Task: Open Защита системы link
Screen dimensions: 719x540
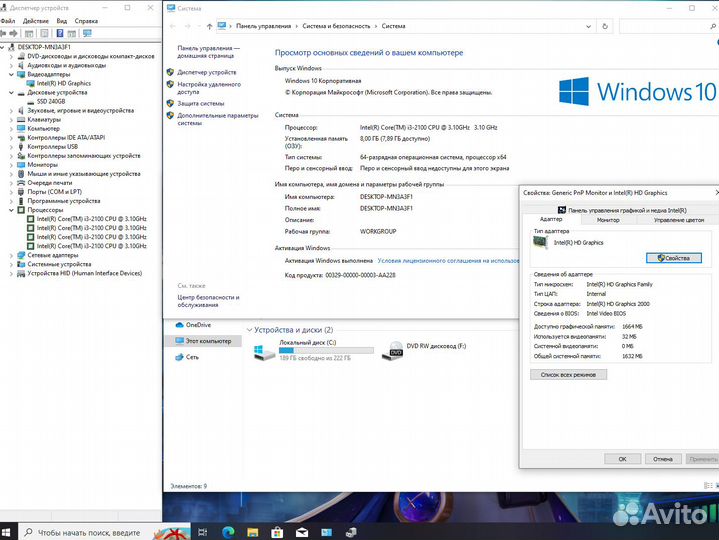Action: (x=201, y=104)
